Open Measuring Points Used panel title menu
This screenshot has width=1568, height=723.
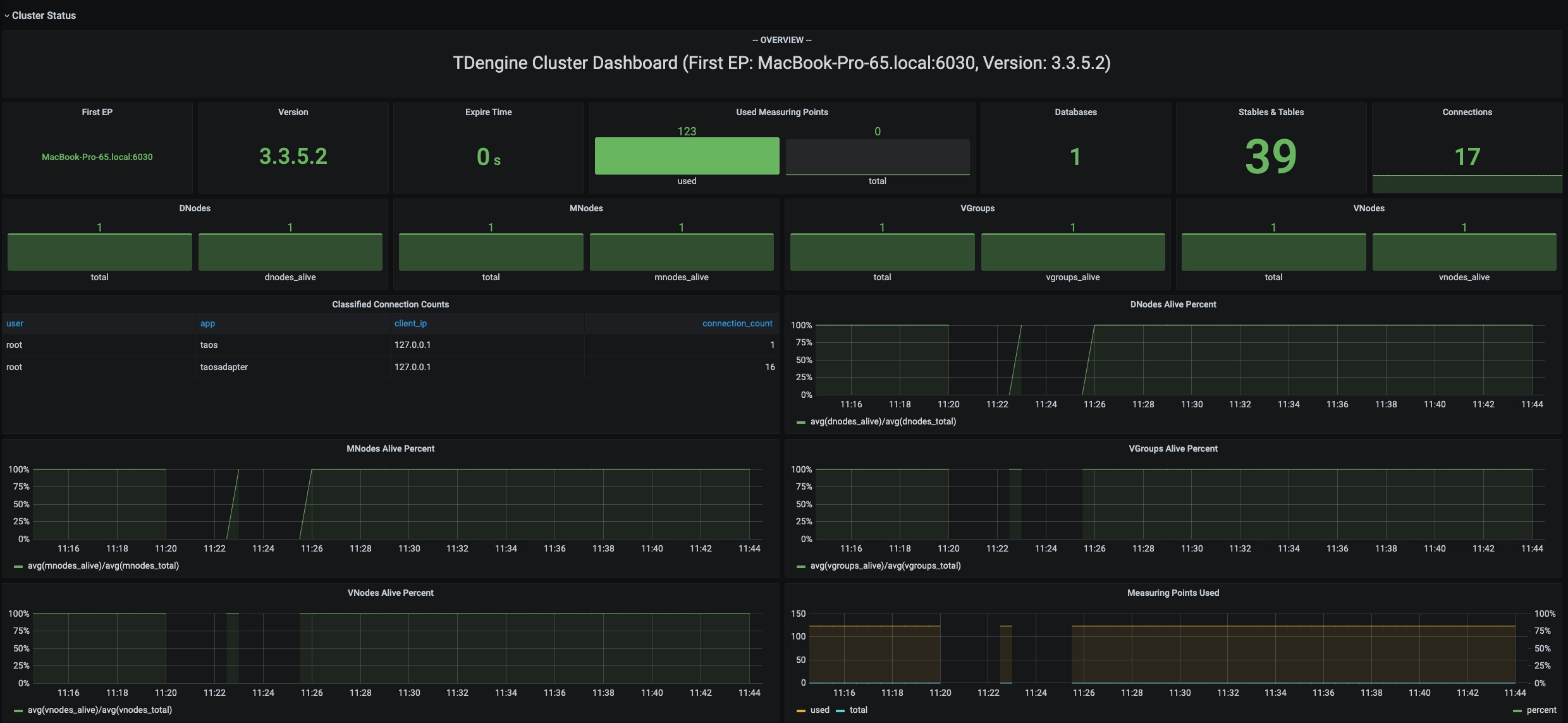[x=1173, y=593]
